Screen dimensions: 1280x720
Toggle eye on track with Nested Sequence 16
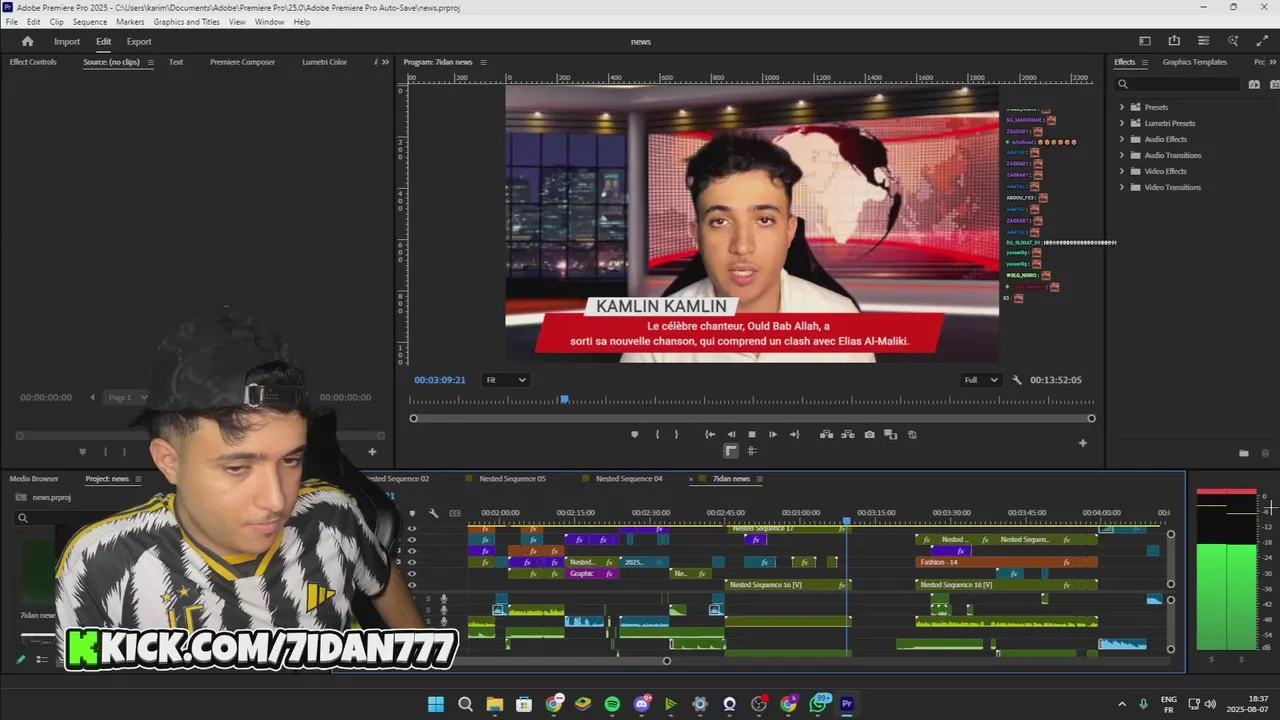[x=411, y=584]
